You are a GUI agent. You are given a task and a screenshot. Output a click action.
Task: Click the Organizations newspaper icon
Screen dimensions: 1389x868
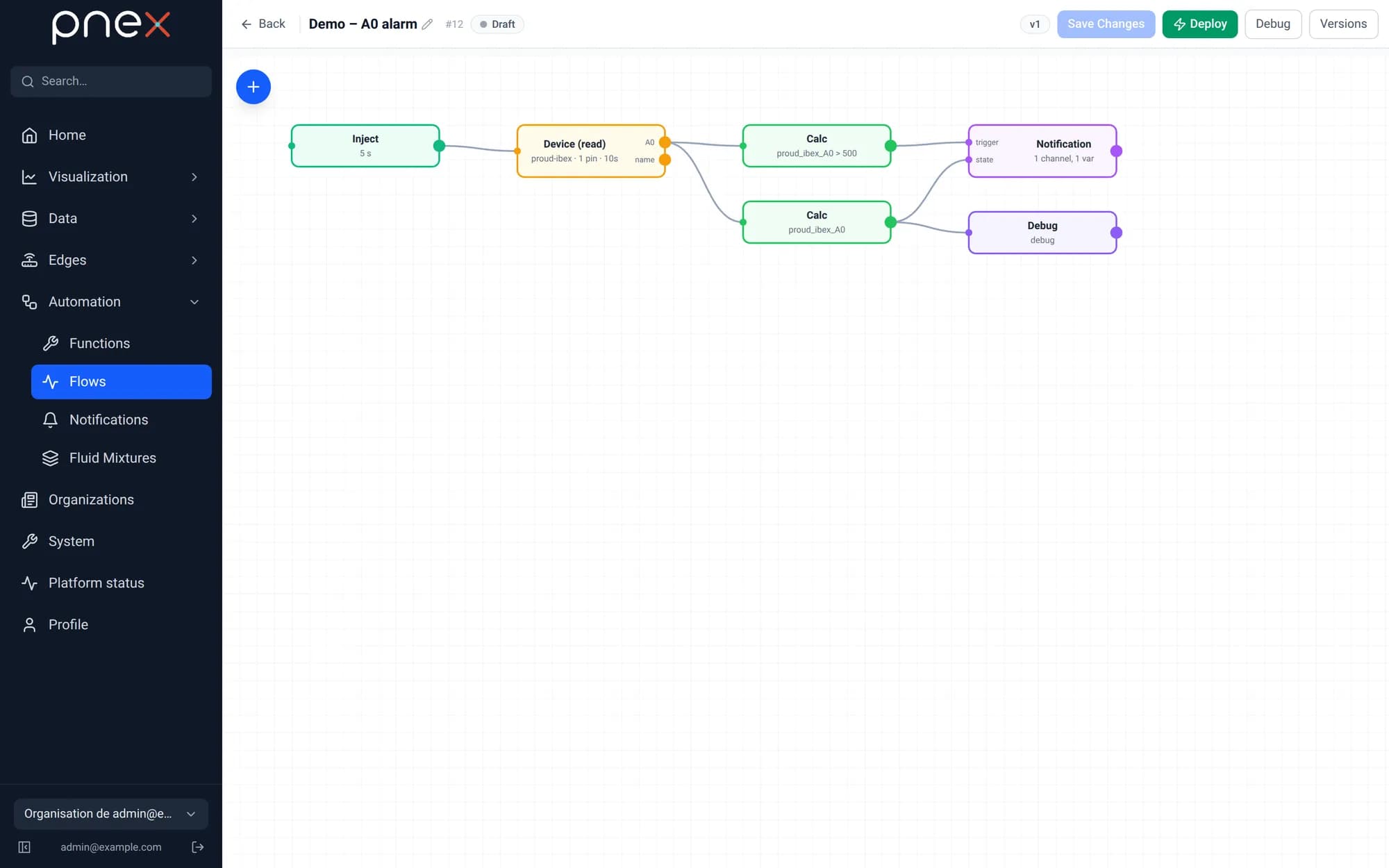(29, 500)
